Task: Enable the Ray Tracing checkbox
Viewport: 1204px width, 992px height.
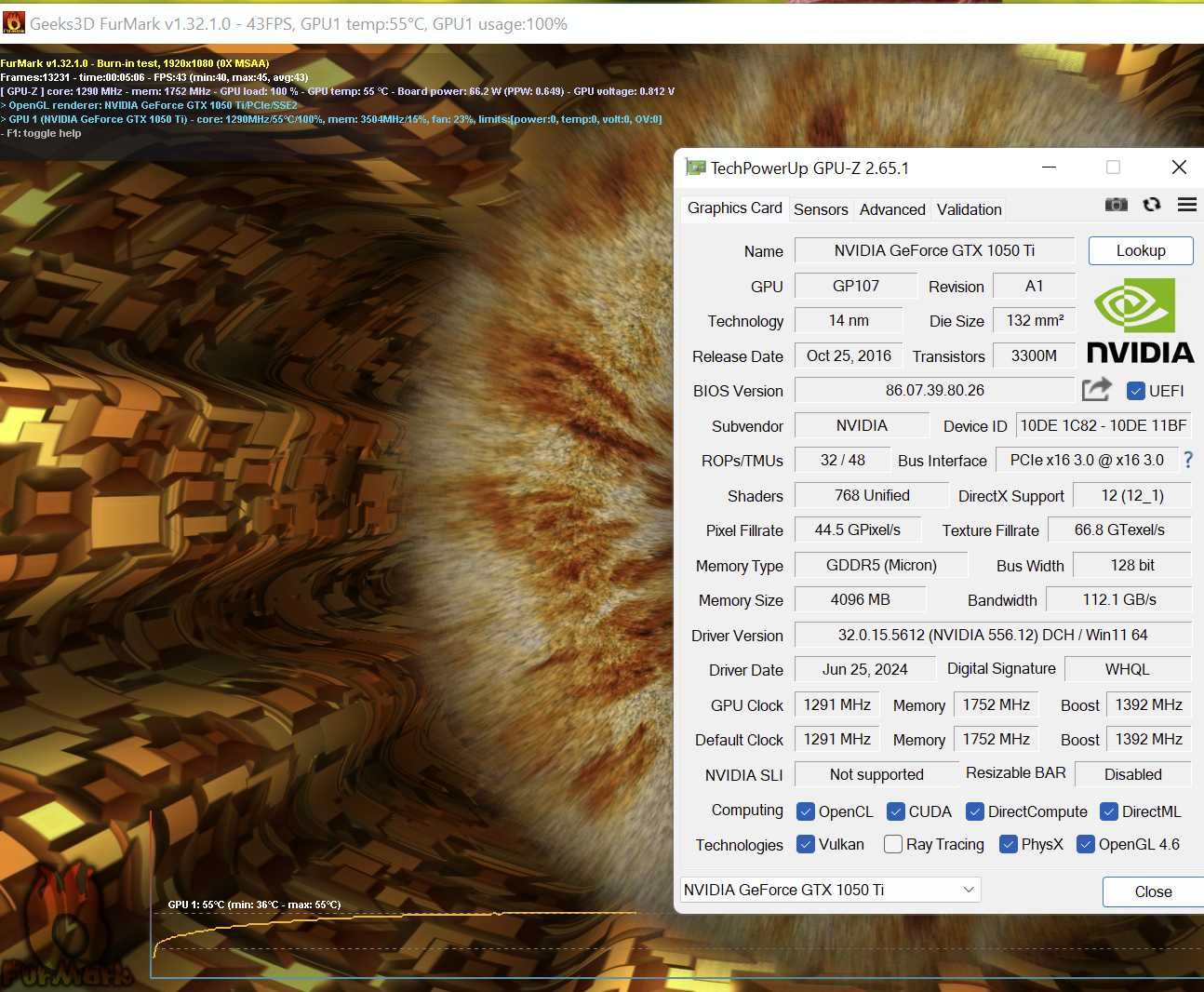Action: pyautogui.click(x=893, y=844)
